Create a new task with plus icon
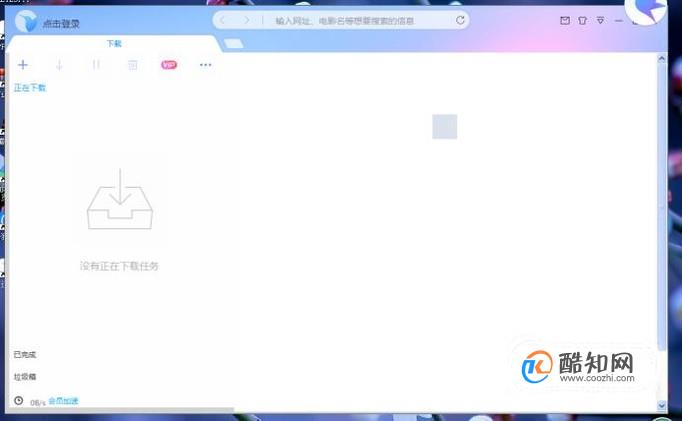This screenshot has height=421, width=682. (23, 65)
